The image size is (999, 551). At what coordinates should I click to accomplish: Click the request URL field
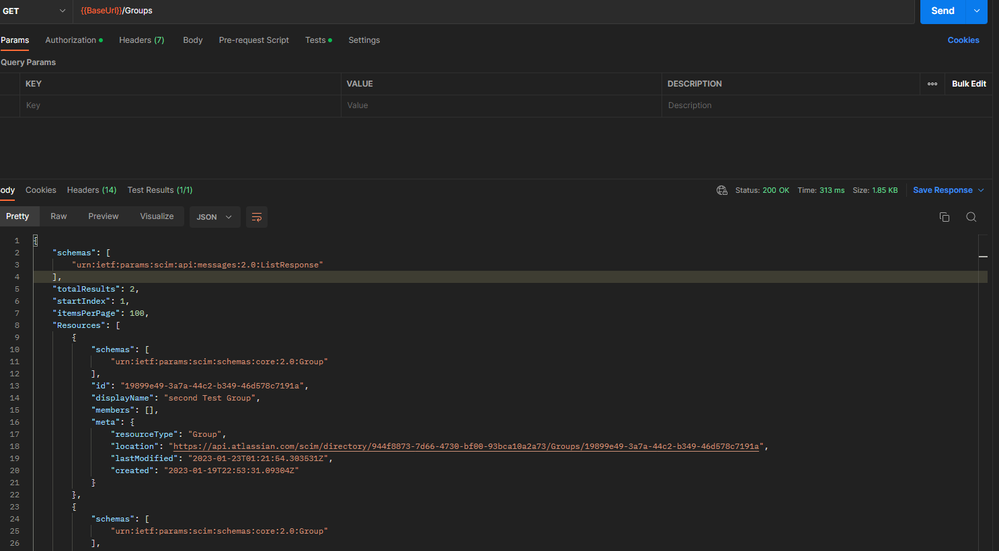[x=494, y=11]
